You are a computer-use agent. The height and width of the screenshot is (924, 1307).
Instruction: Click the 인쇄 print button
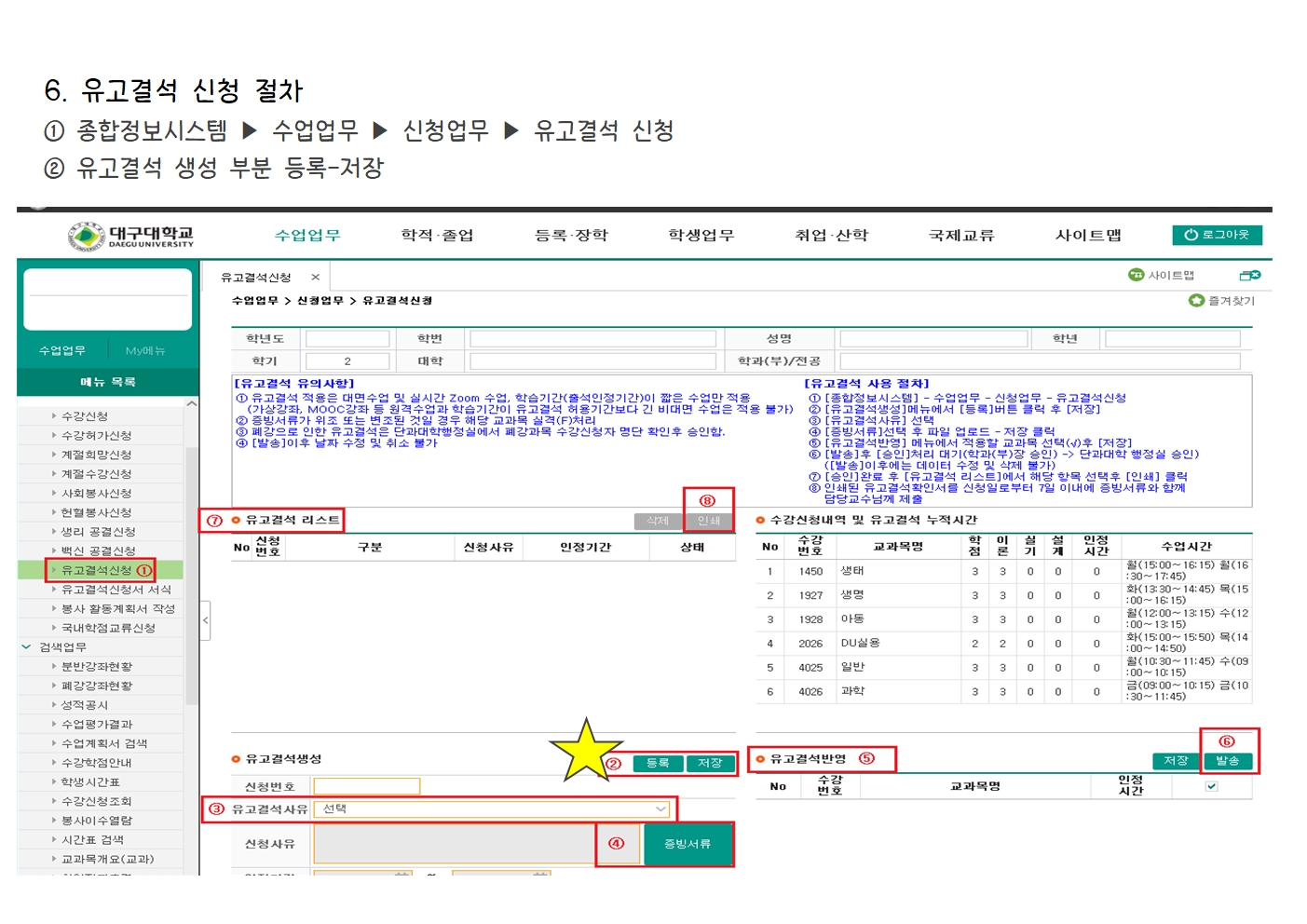[709, 522]
